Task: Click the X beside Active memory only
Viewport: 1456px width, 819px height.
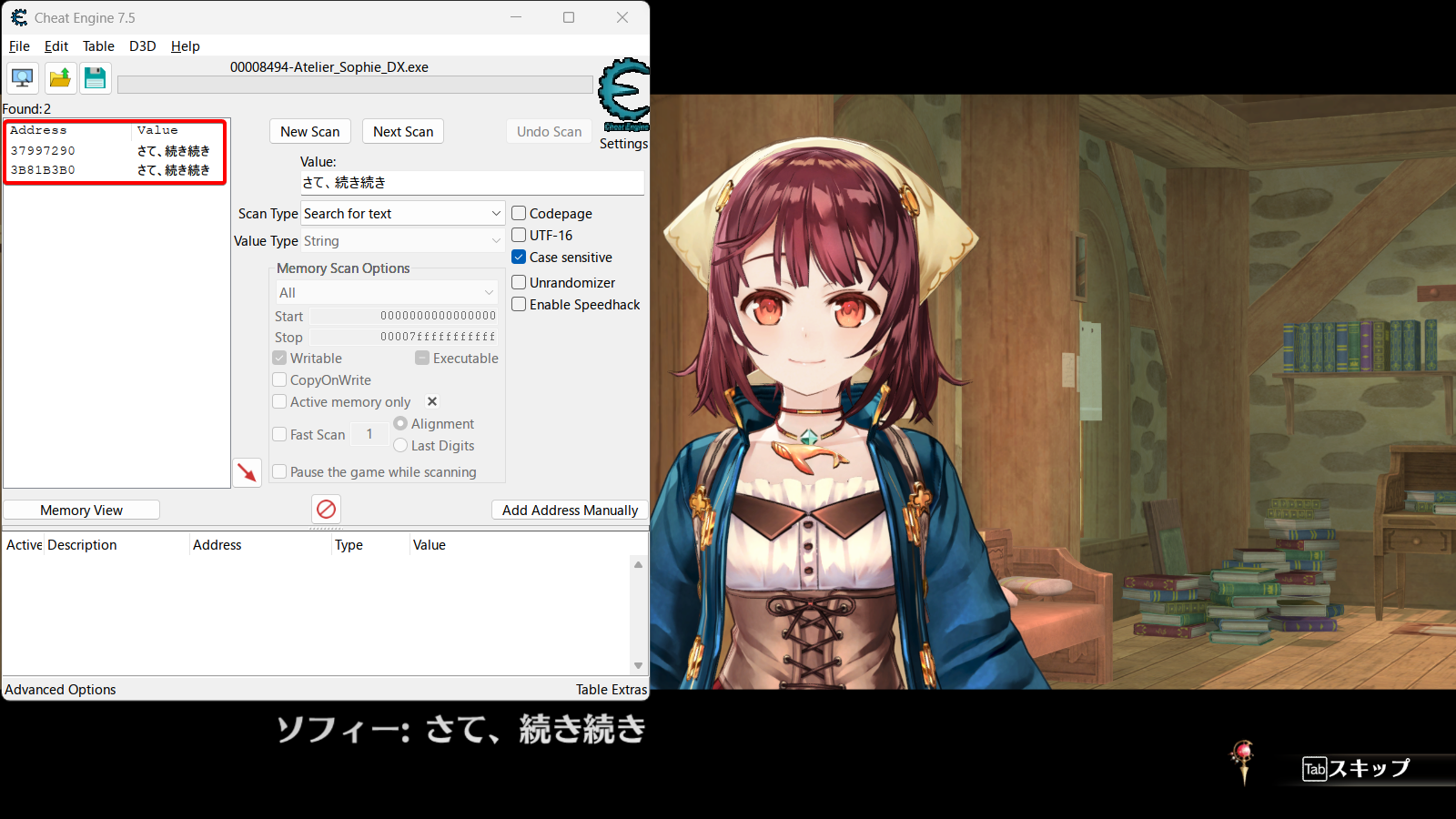Action: coord(432,401)
